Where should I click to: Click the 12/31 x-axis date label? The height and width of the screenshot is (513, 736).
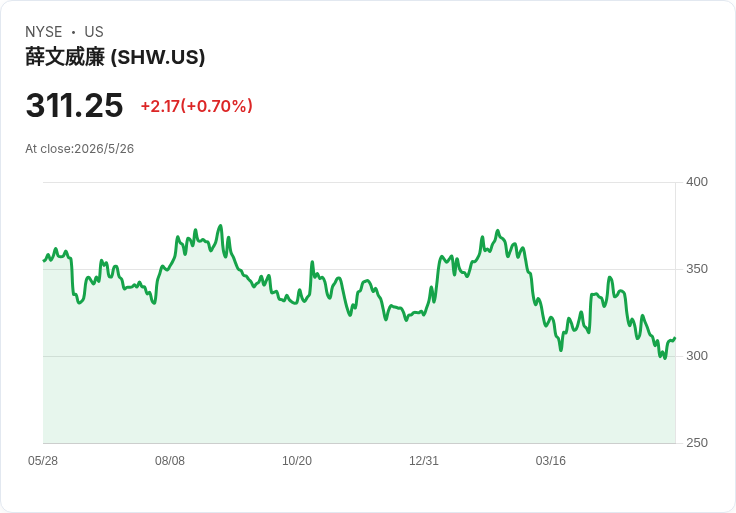coord(423,461)
